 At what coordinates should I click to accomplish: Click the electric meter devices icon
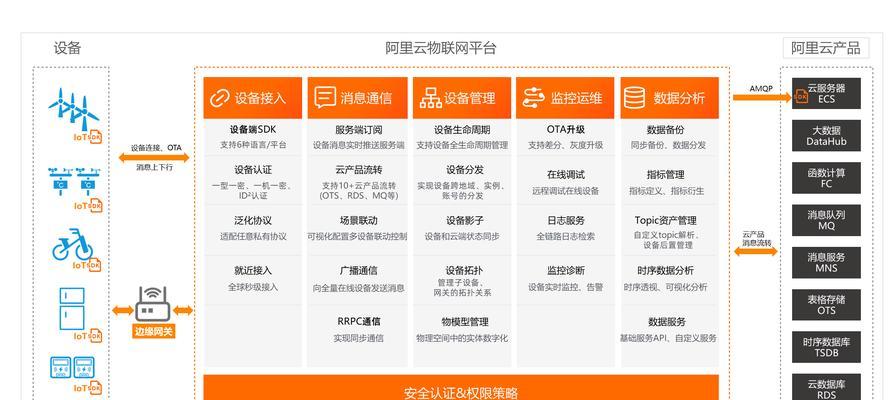72,367
